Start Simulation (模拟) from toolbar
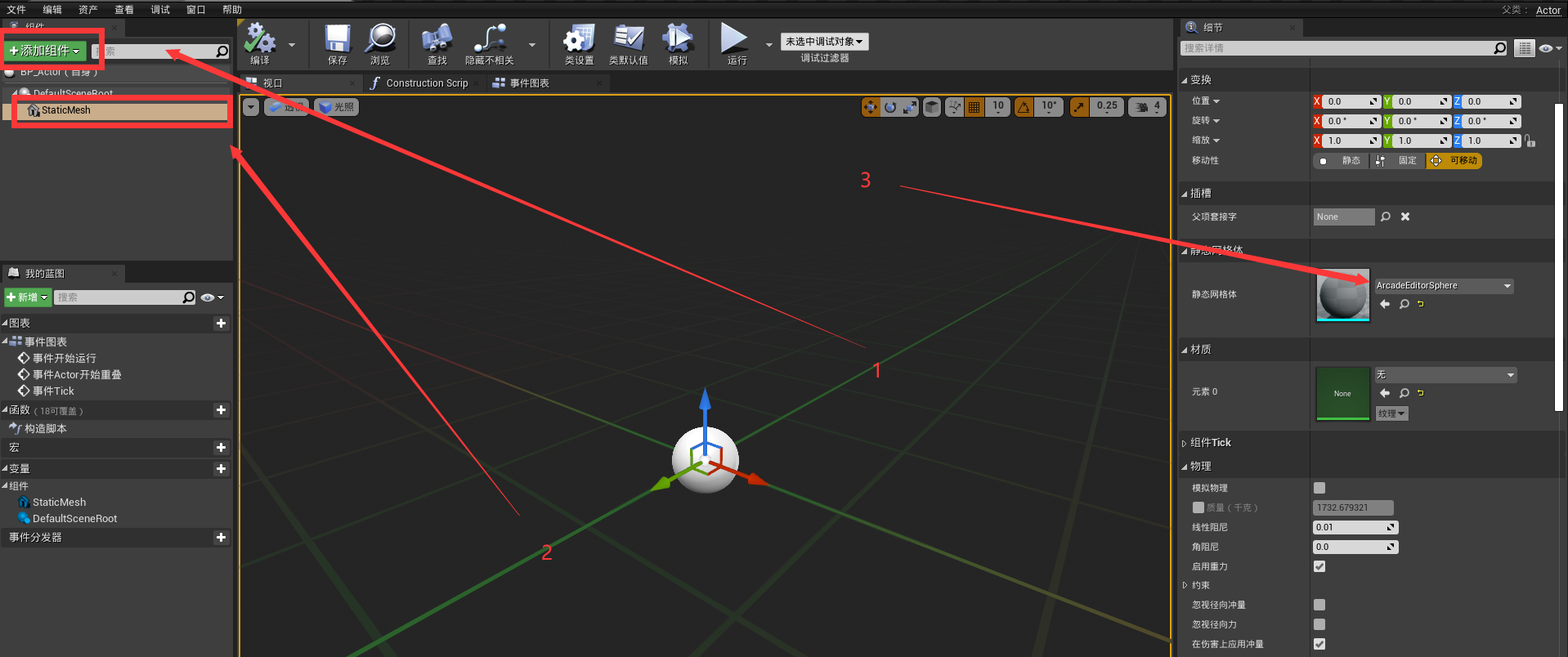1568x657 pixels. (678, 40)
